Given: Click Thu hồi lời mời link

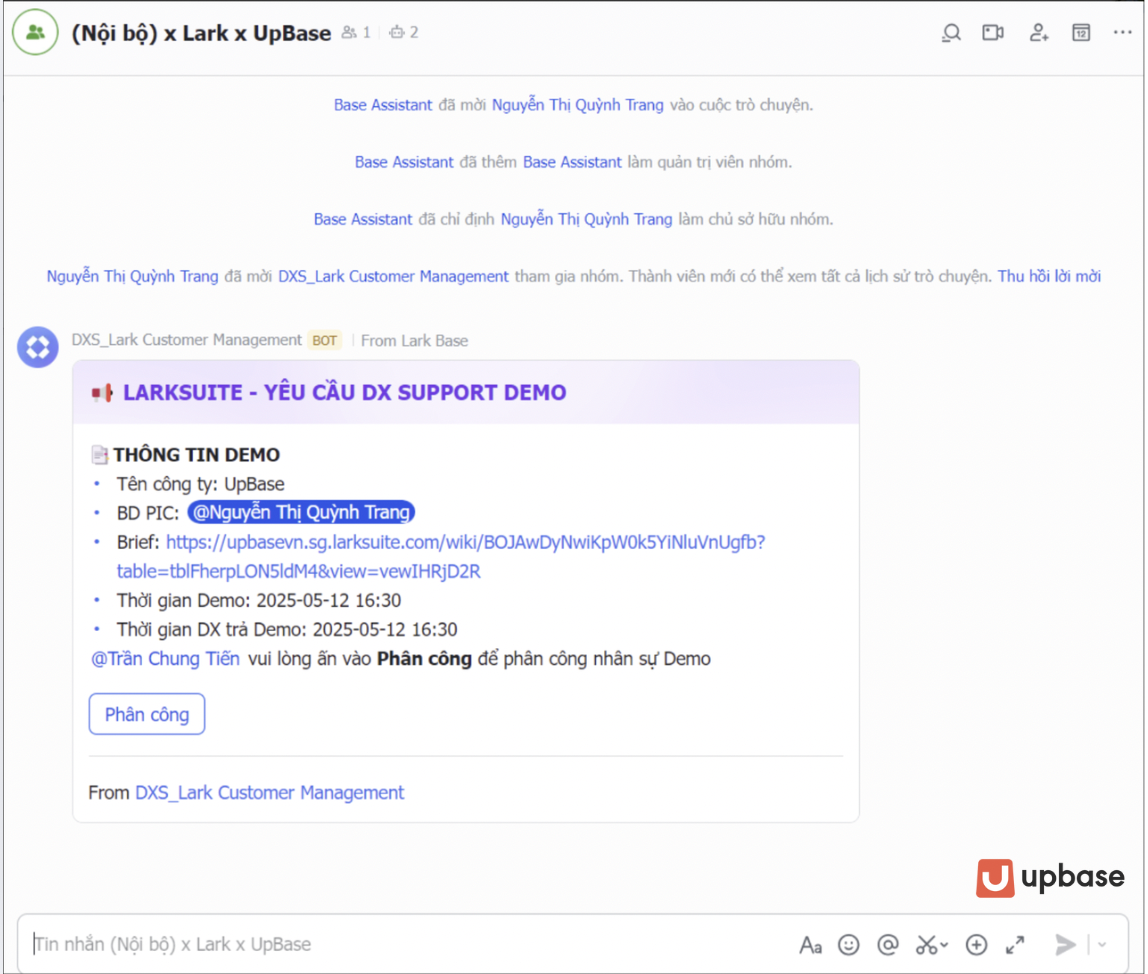Looking at the screenshot, I should (1049, 276).
